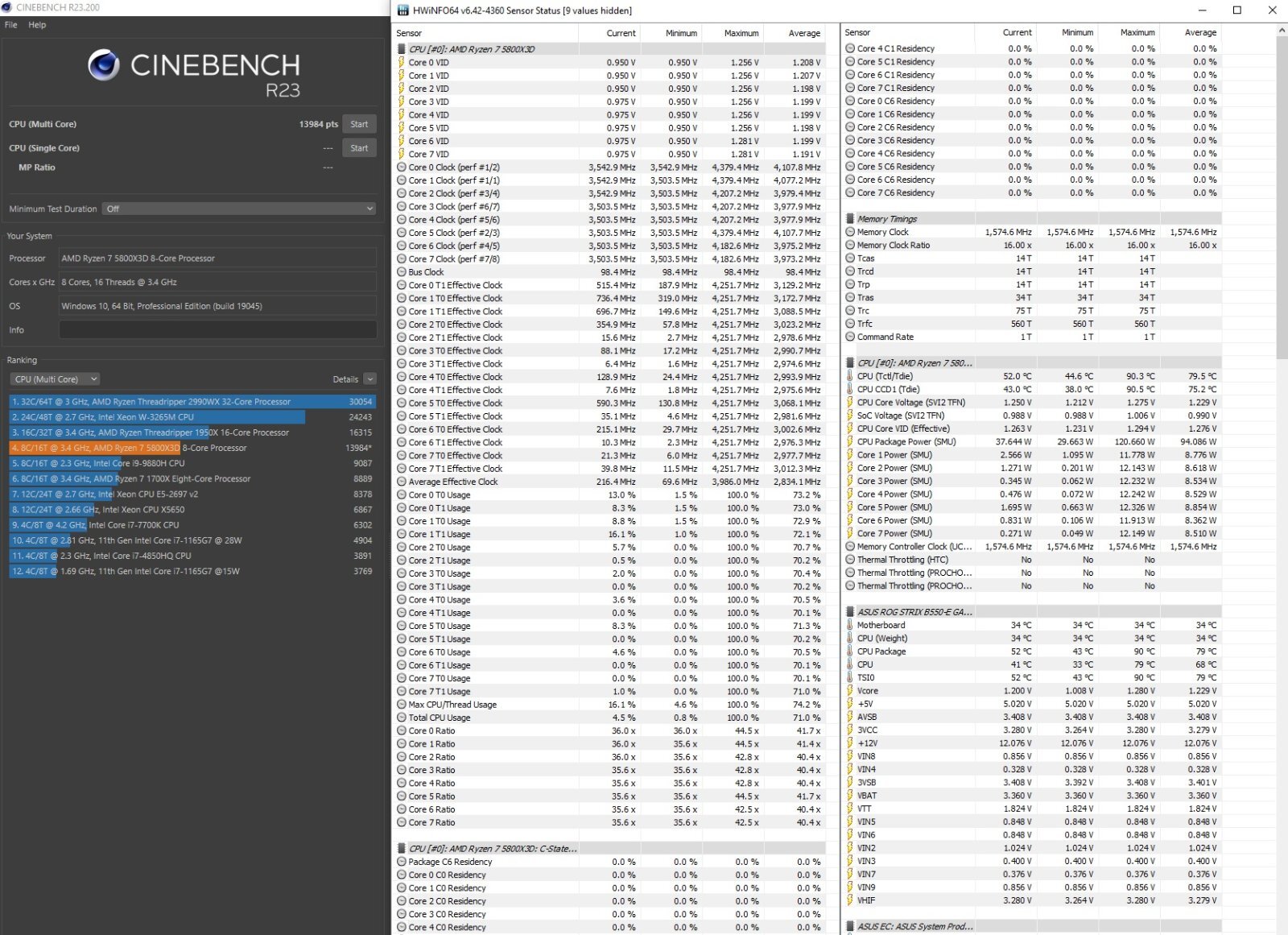Click the Core 0 VID voltage icon
This screenshot has height=935, width=1288.
point(402,62)
